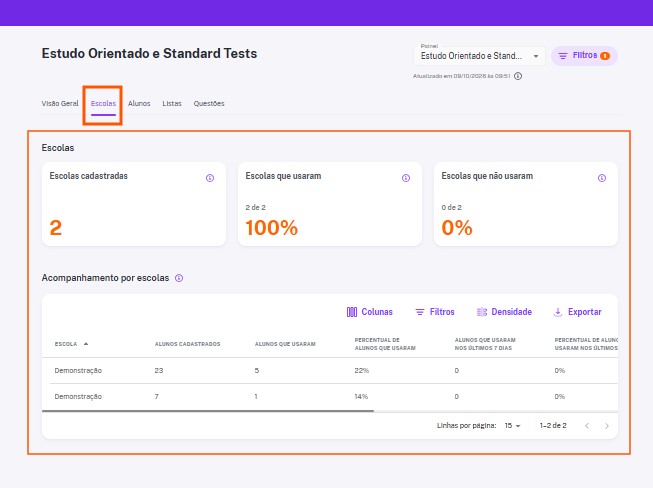This screenshot has height=488, width=653.
Task: Open table Filtros in toolbar
Action: point(435,312)
